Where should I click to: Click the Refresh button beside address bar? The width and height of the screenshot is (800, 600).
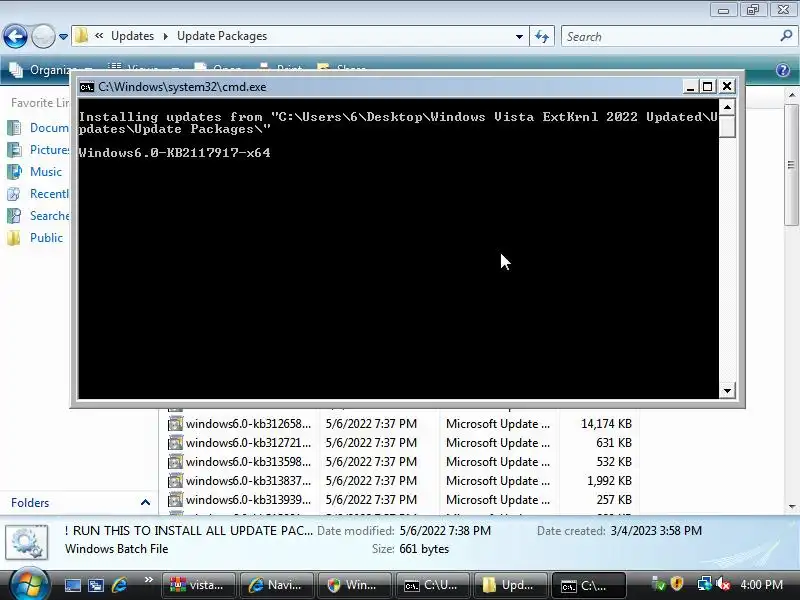tap(542, 36)
